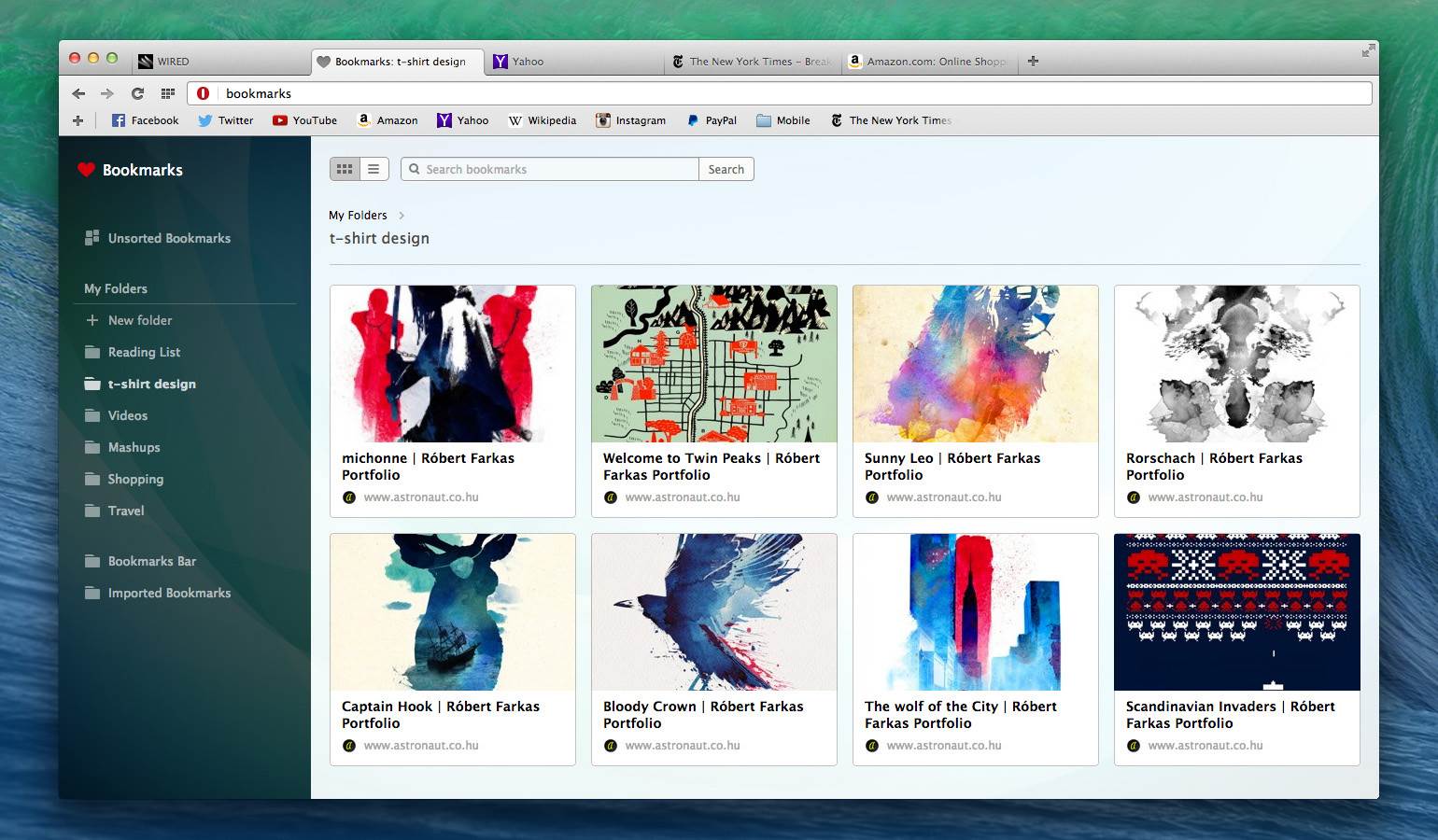Click the Sunny Leo | Róbert Farkas title

pos(952,467)
